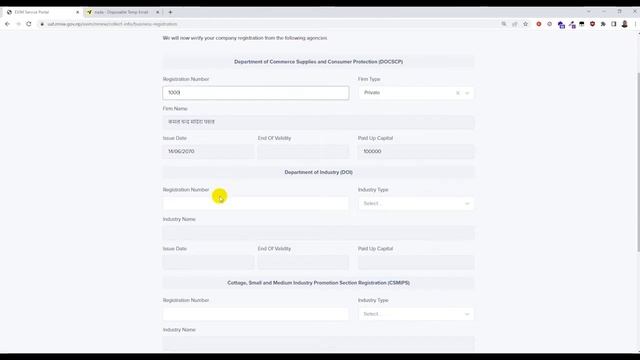The height and width of the screenshot is (360, 640).
Task: Open the DOI Industry Type dropdown
Action: point(416,203)
